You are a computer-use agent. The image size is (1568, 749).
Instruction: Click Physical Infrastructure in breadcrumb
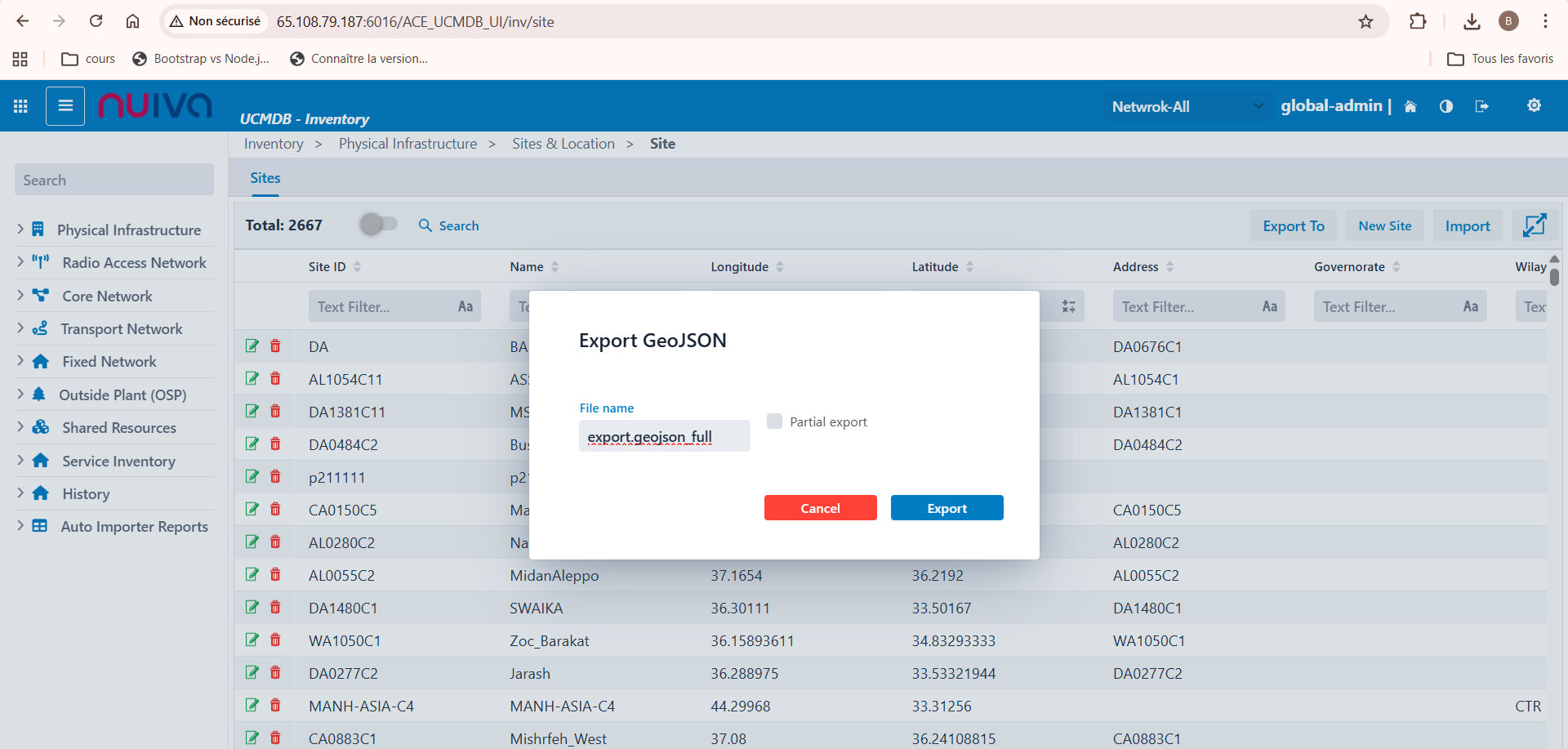(x=408, y=144)
